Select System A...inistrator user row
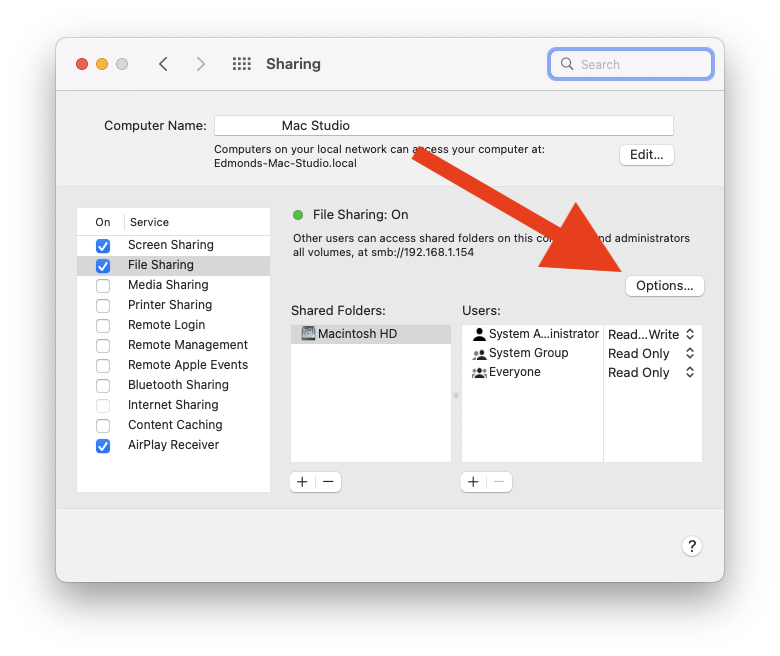780x656 pixels. [x=532, y=334]
